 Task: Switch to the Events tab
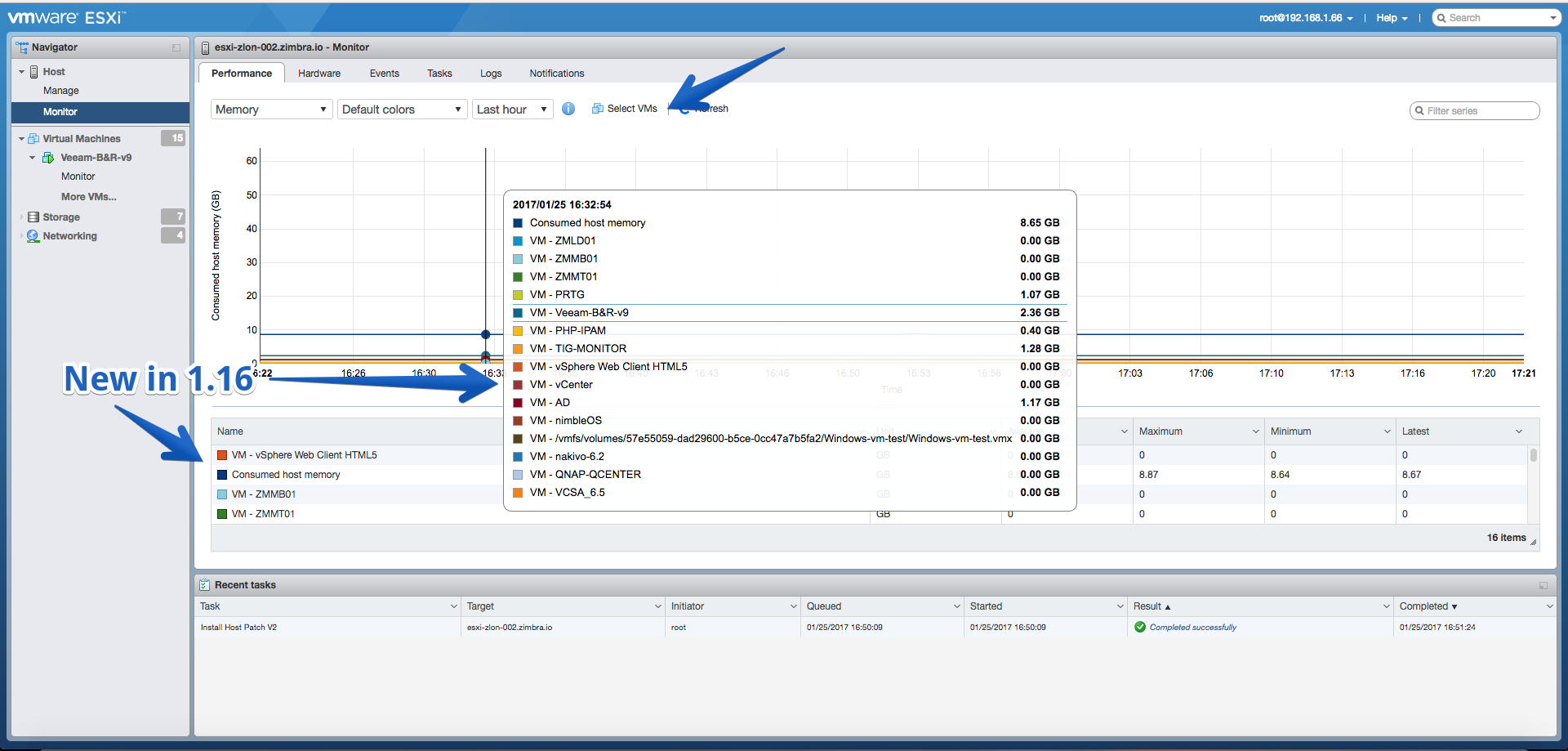(x=385, y=74)
